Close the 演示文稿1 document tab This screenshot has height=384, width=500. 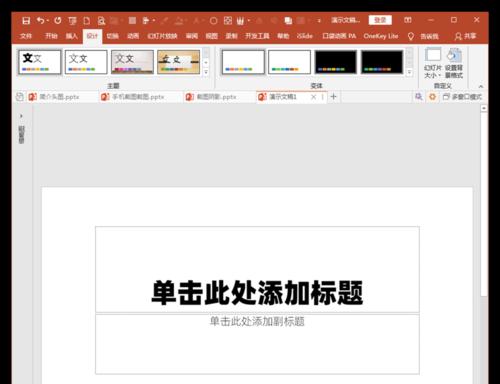(313, 97)
